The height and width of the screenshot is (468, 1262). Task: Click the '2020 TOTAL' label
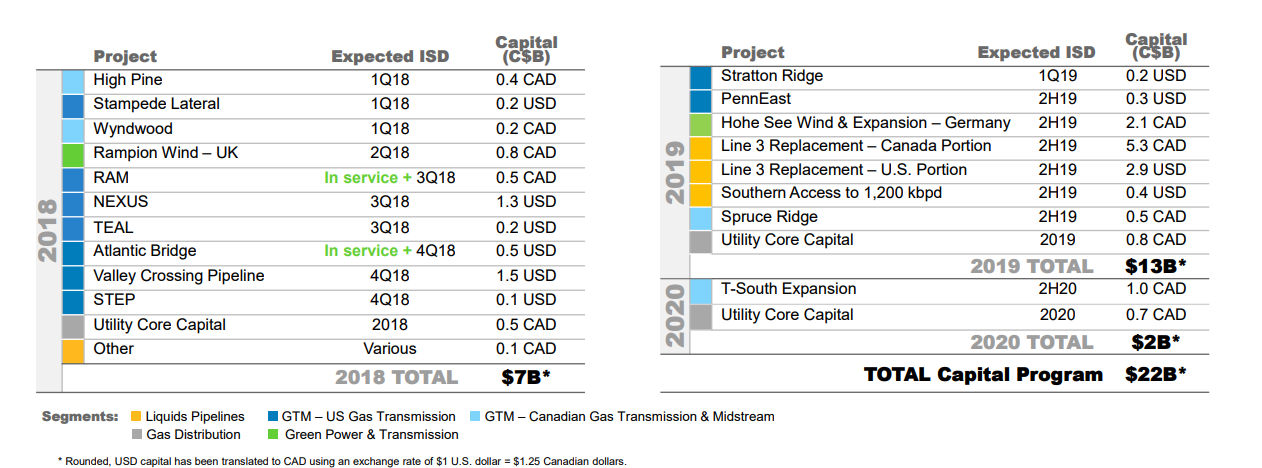1032,343
